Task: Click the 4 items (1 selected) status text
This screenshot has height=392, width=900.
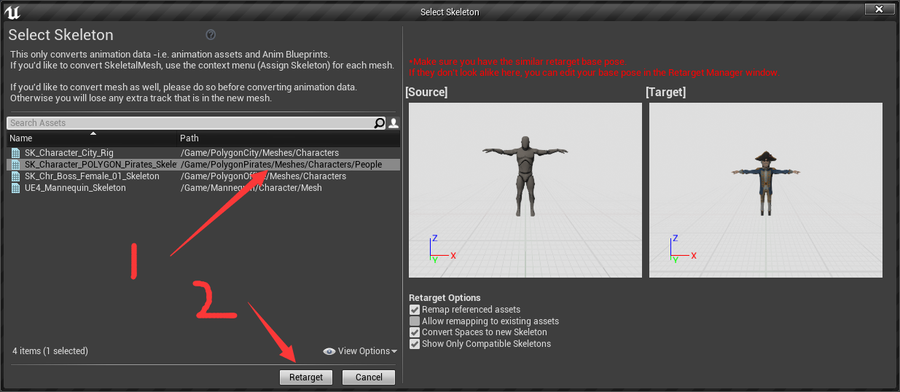Action: pos(51,351)
